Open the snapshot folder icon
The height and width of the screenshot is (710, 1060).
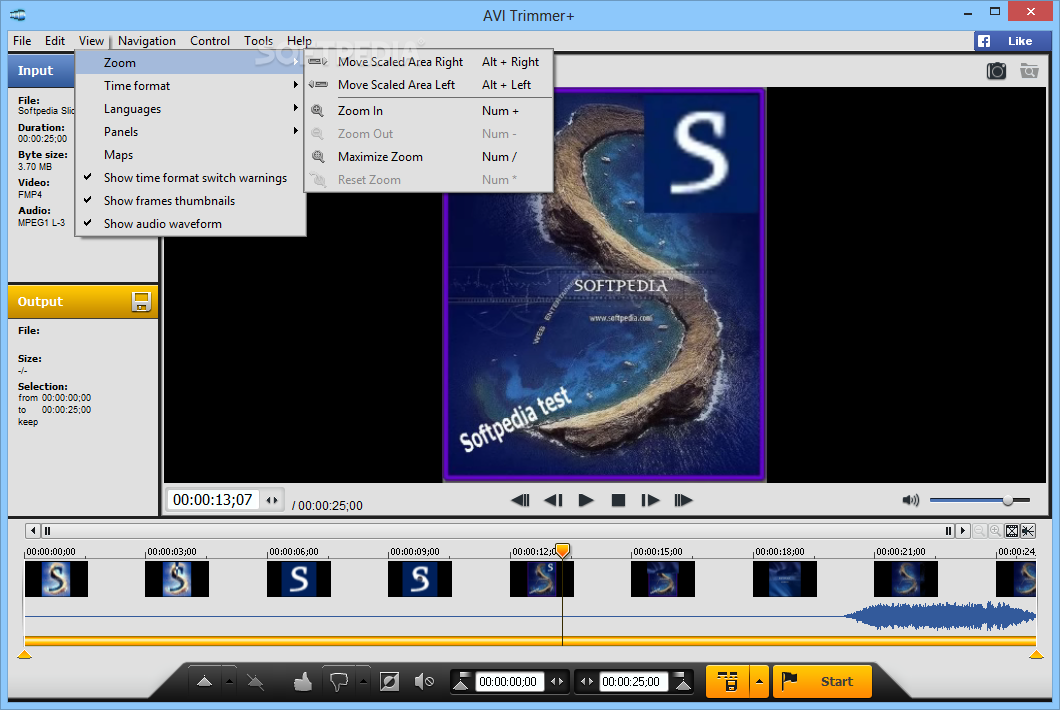pyautogui.click(x=1029, y=70)
